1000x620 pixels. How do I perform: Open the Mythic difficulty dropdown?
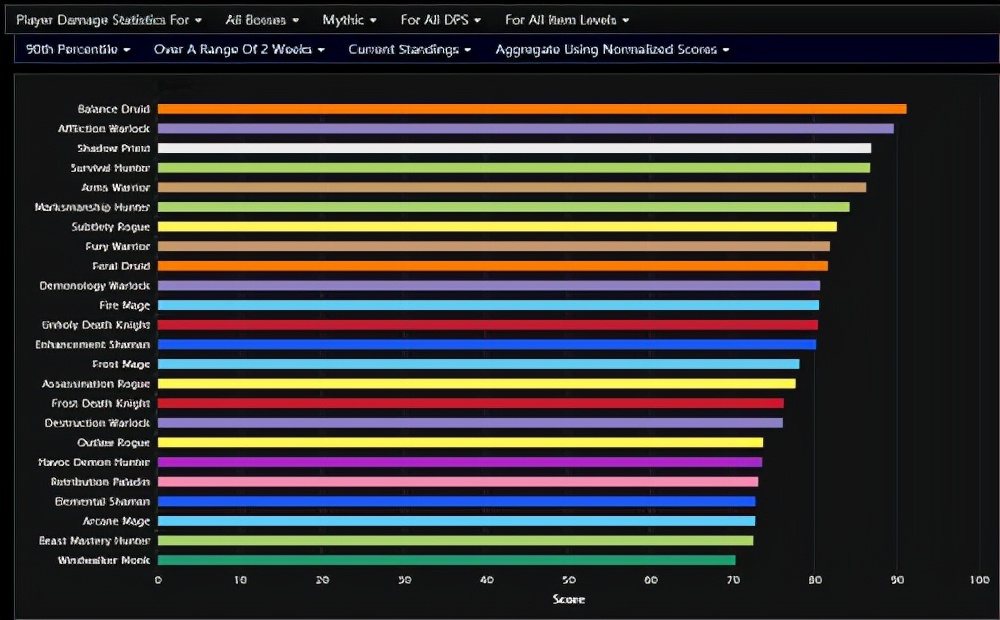coord(349,20)
